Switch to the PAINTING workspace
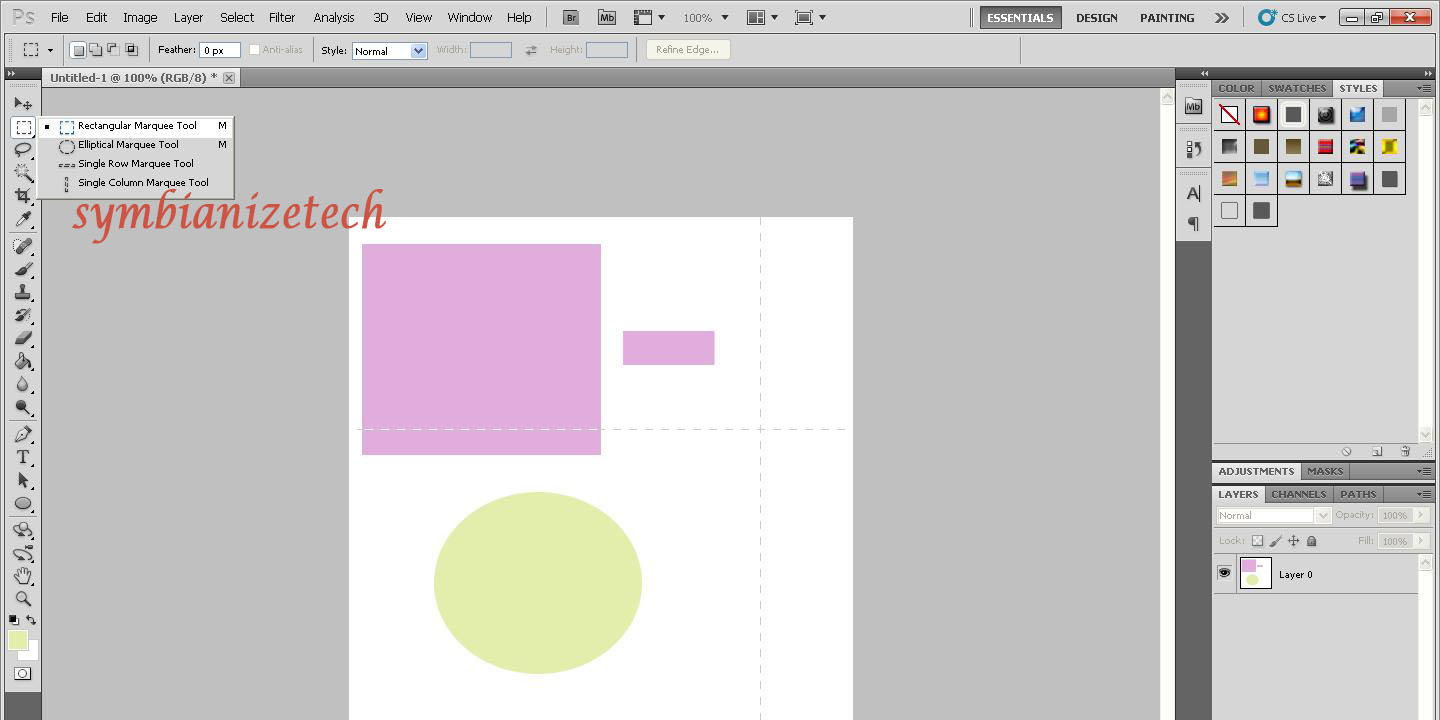1440x720 pixels. coord(1166,17)
